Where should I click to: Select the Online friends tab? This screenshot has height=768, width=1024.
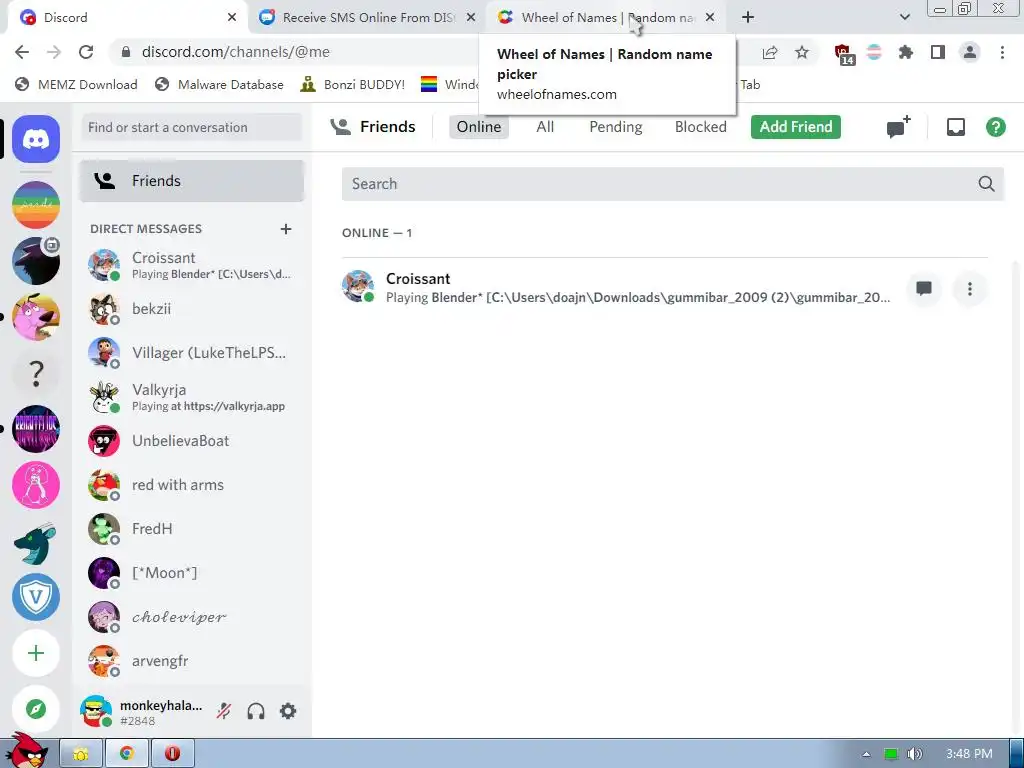click(479, 127)
